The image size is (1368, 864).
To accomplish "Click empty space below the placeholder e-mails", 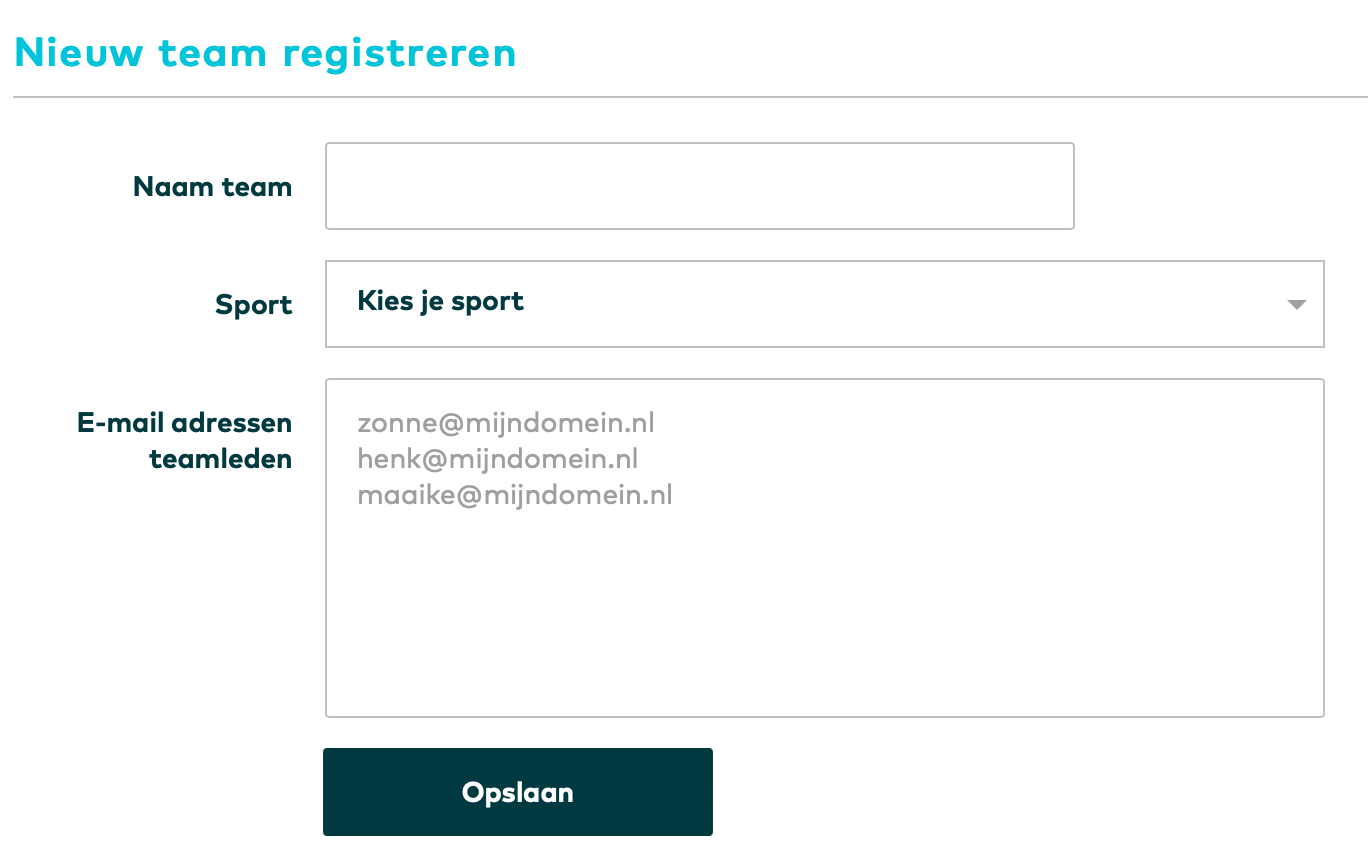I will (824, 620).
